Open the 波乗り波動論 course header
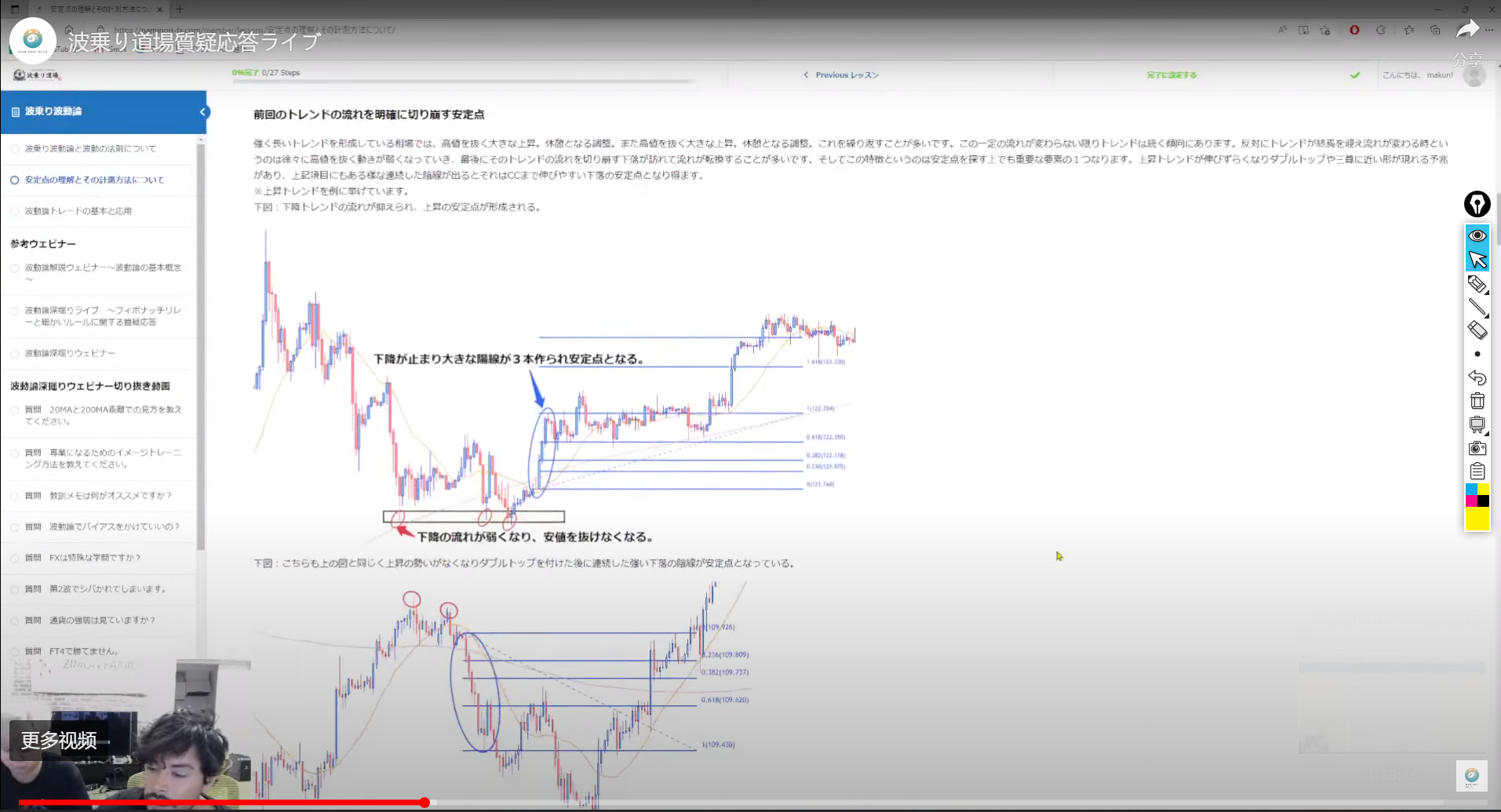Viewport: 1501px width, 812px height. point(104,112)
